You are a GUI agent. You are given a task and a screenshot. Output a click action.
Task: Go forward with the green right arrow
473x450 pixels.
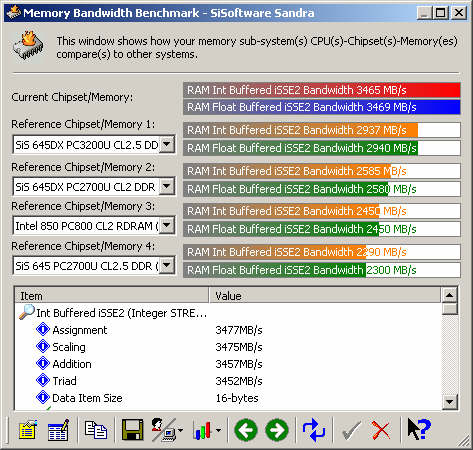point(277,430)
